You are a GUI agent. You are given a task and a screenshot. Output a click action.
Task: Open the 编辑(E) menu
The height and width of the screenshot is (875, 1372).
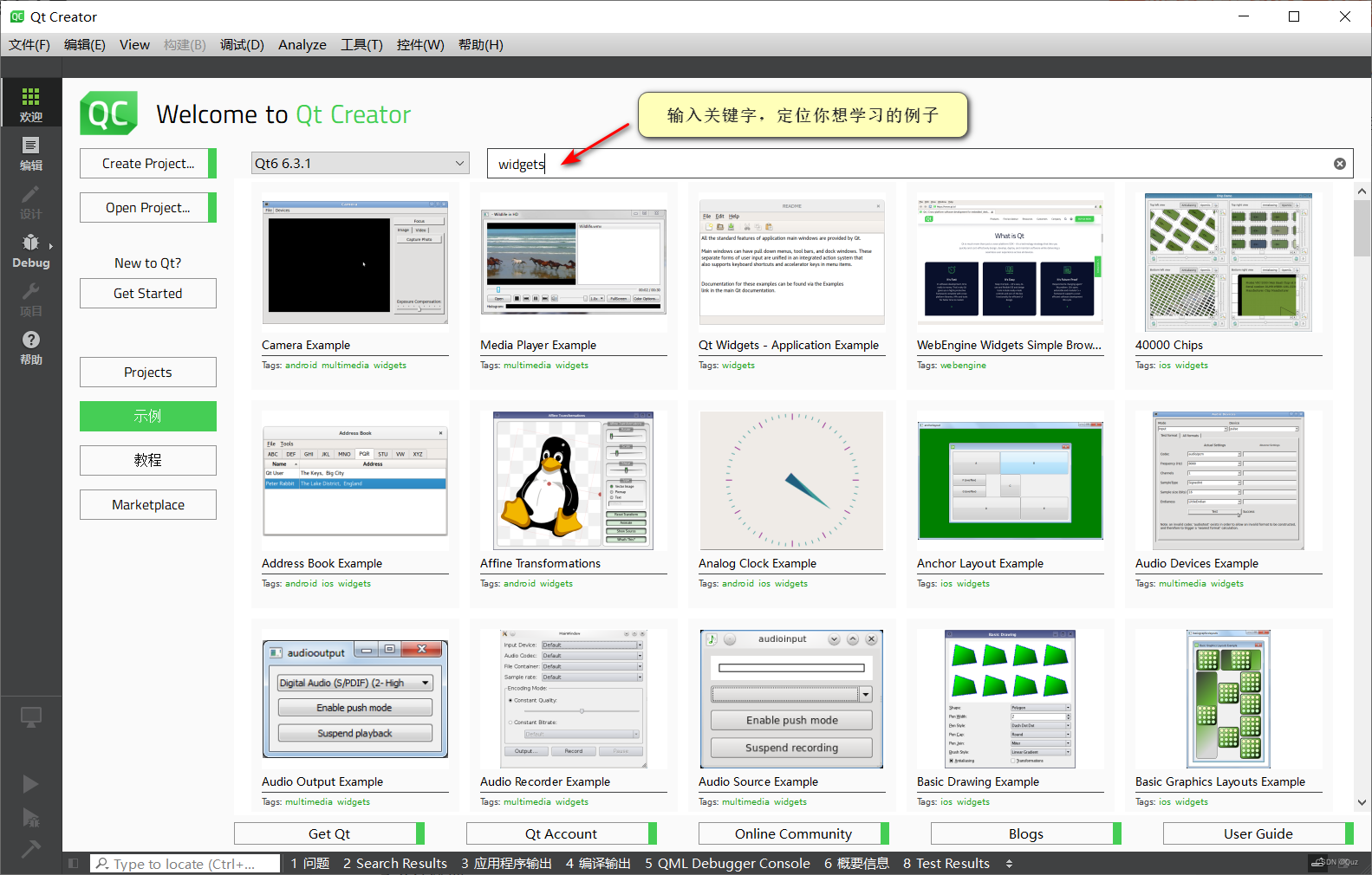(x=85, y=45)
